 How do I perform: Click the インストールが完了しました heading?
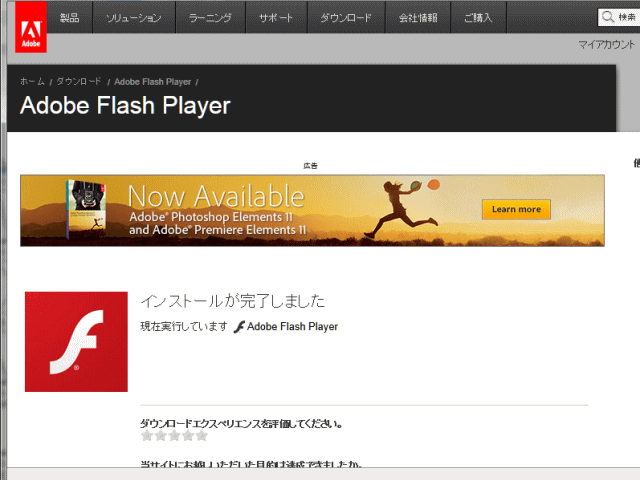(233, 301)
